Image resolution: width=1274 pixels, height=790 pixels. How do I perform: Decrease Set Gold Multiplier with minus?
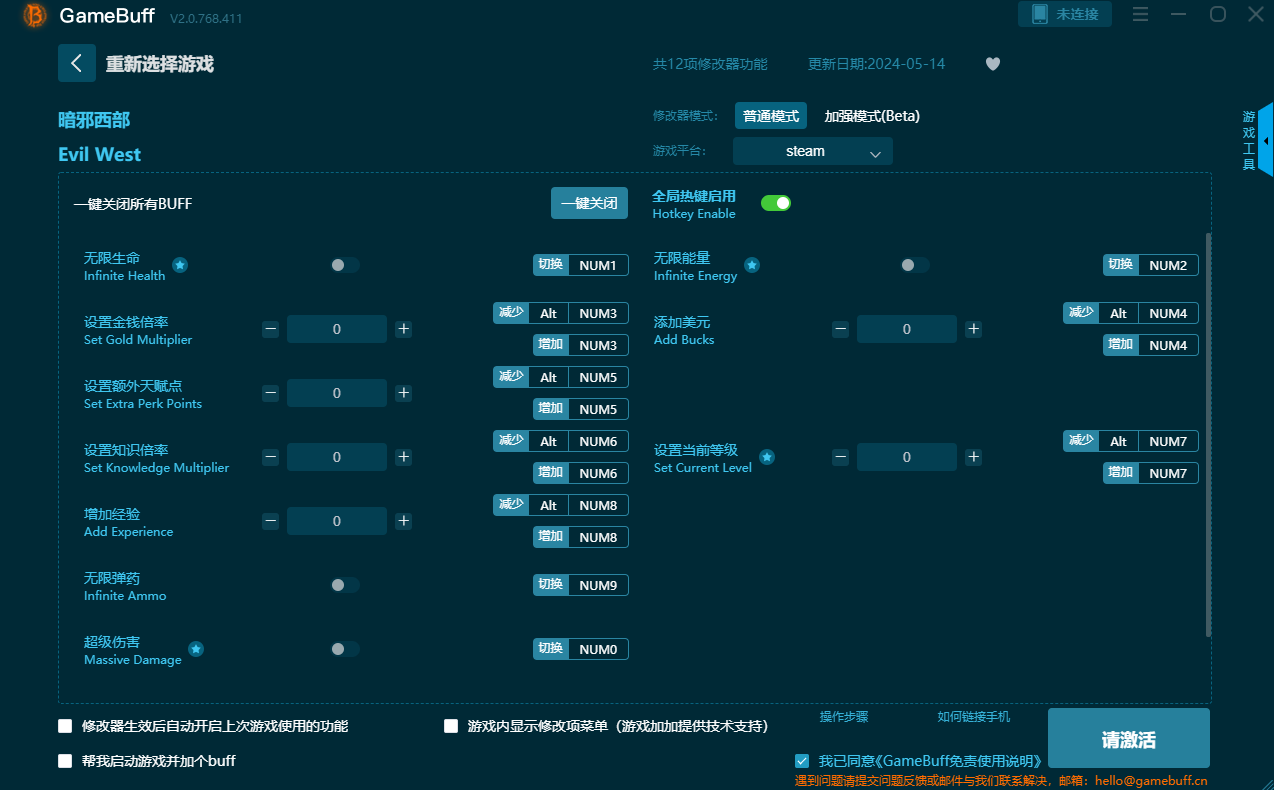pos(271,329)
